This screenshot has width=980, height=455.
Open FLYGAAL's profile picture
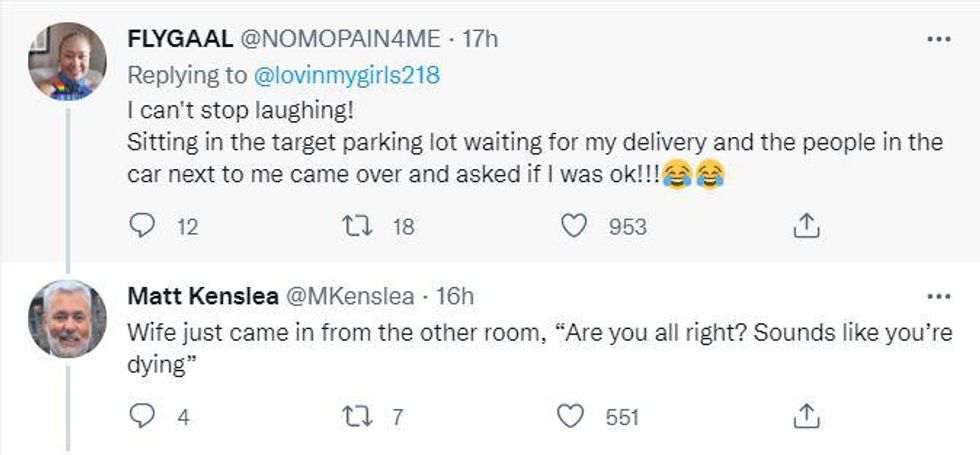pyautogui.click(x=67, y=61)
